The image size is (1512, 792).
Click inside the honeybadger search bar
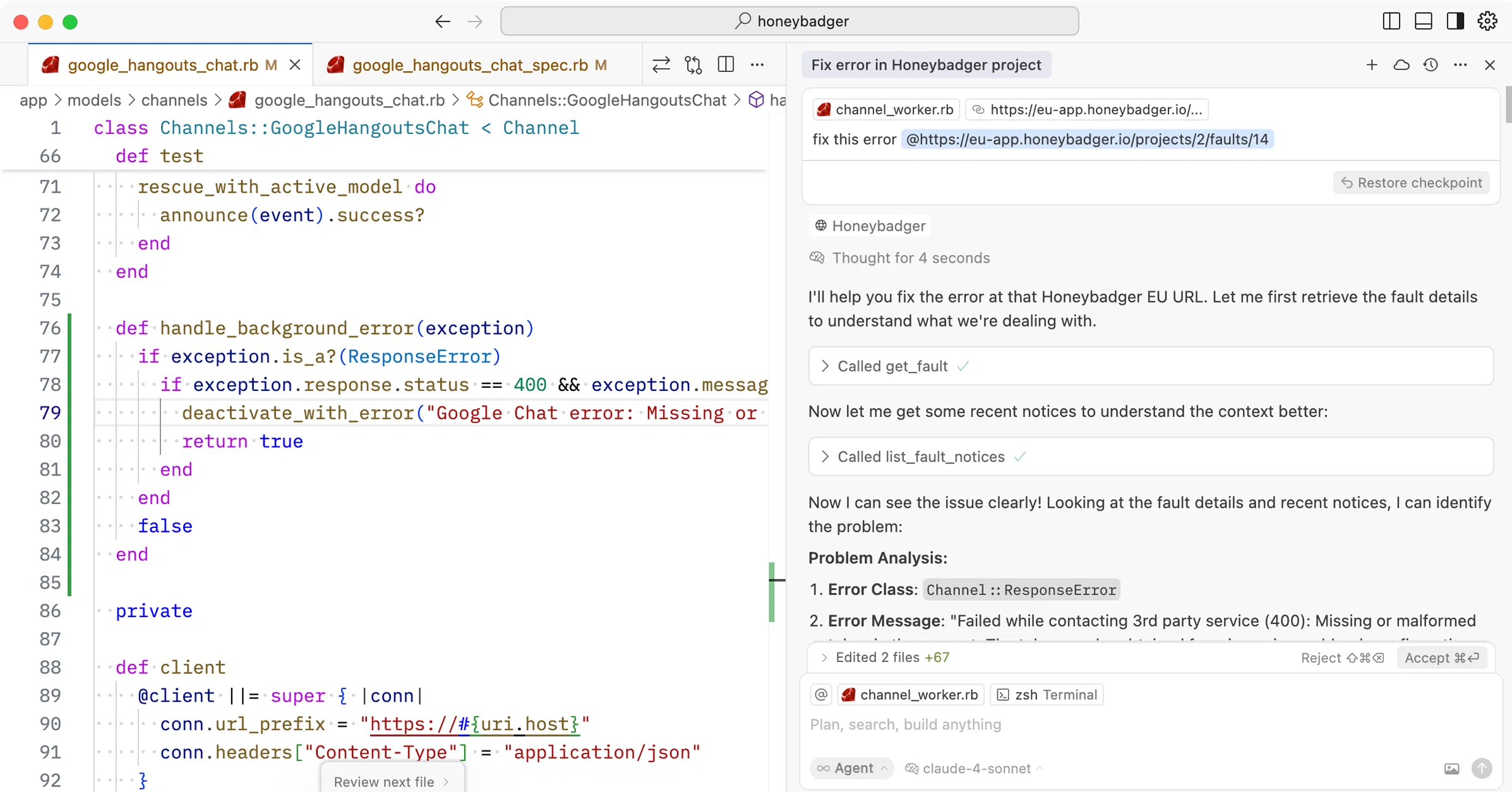point(790,21)
